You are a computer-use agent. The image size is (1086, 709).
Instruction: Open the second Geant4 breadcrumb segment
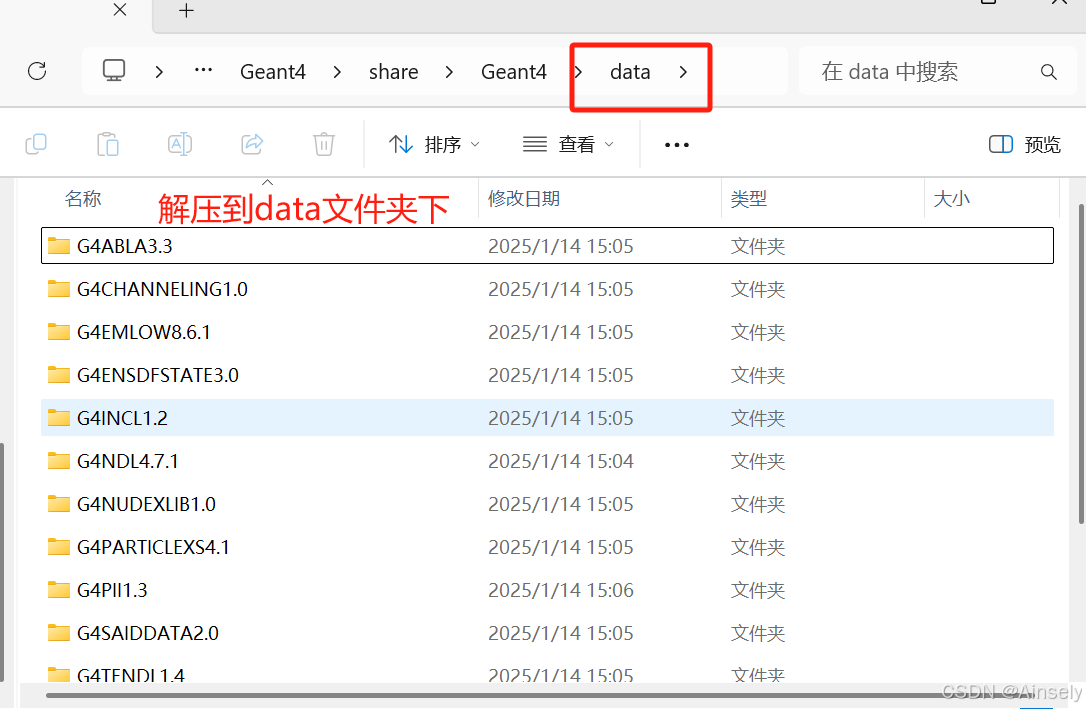point(513,72)
